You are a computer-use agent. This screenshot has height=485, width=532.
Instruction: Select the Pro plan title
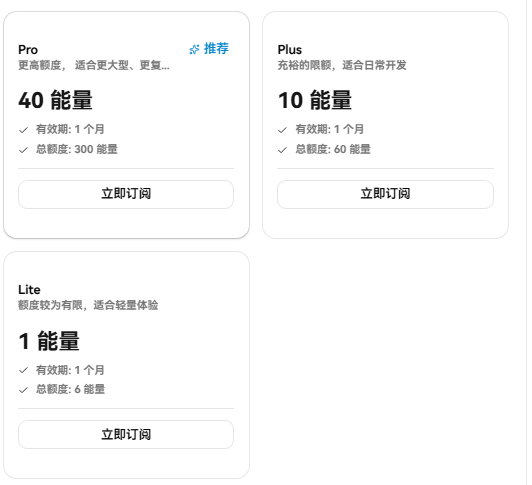click(28, 50)
